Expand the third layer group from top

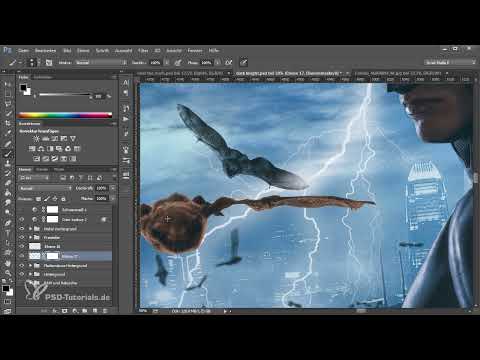30,265
